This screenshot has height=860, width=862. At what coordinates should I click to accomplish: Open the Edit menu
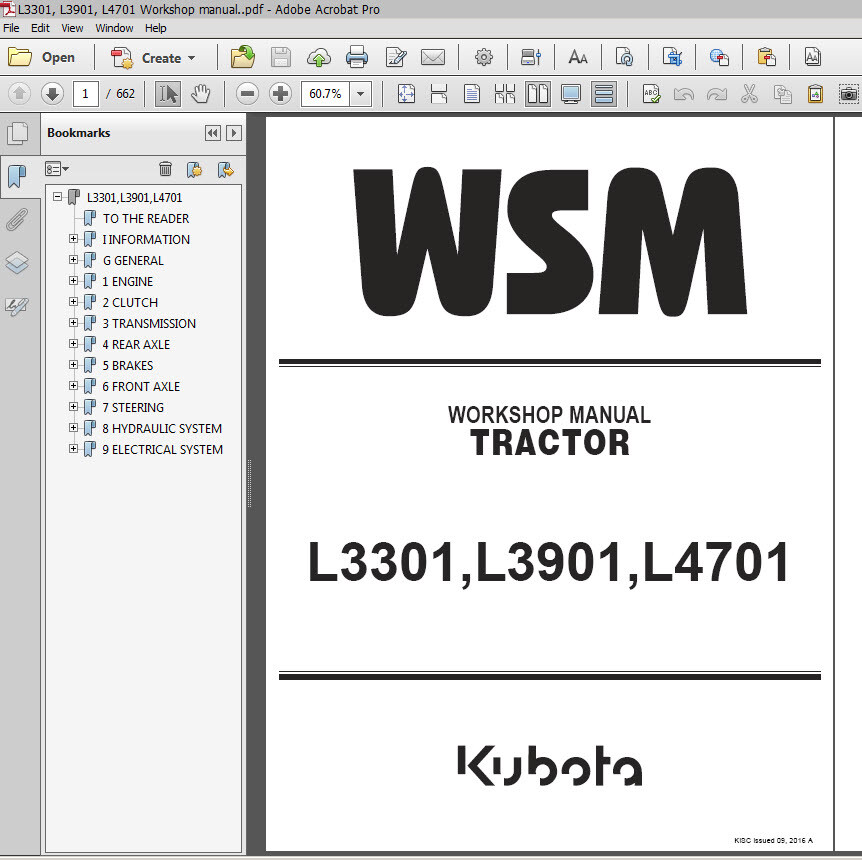[x=40, y=28]
